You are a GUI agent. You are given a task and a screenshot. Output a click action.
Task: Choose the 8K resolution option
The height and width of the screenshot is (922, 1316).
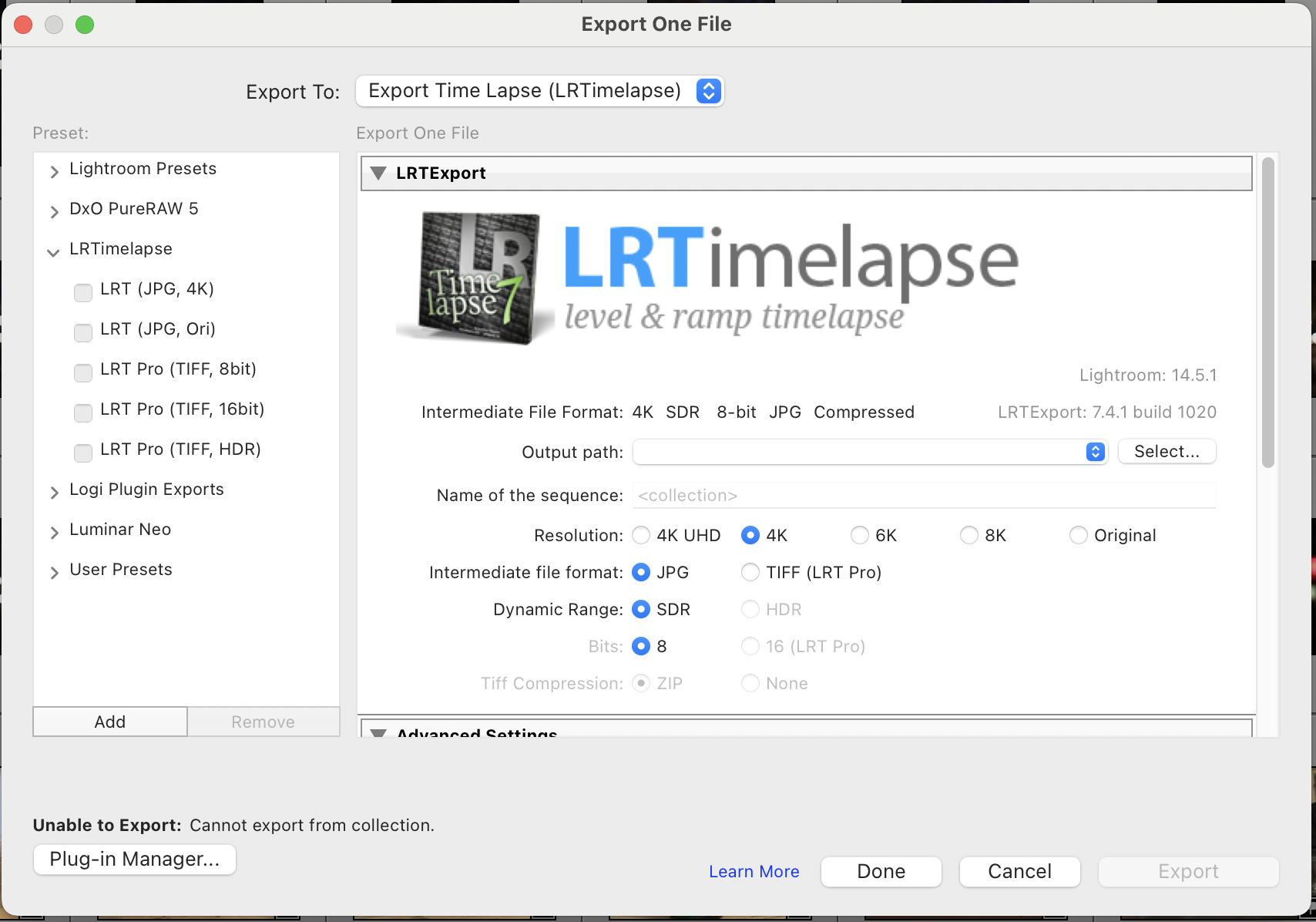click(x=969, y=535)
